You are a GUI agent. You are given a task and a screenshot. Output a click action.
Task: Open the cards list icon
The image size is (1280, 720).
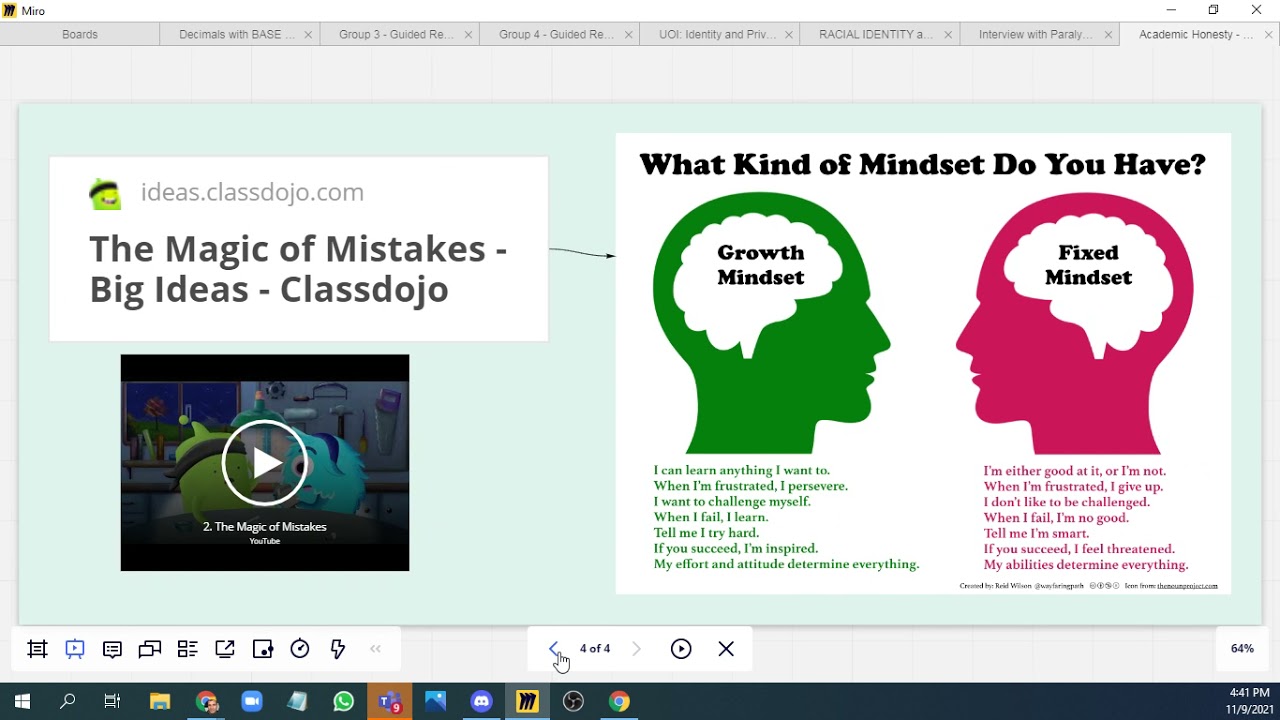(x=187, y=649)
